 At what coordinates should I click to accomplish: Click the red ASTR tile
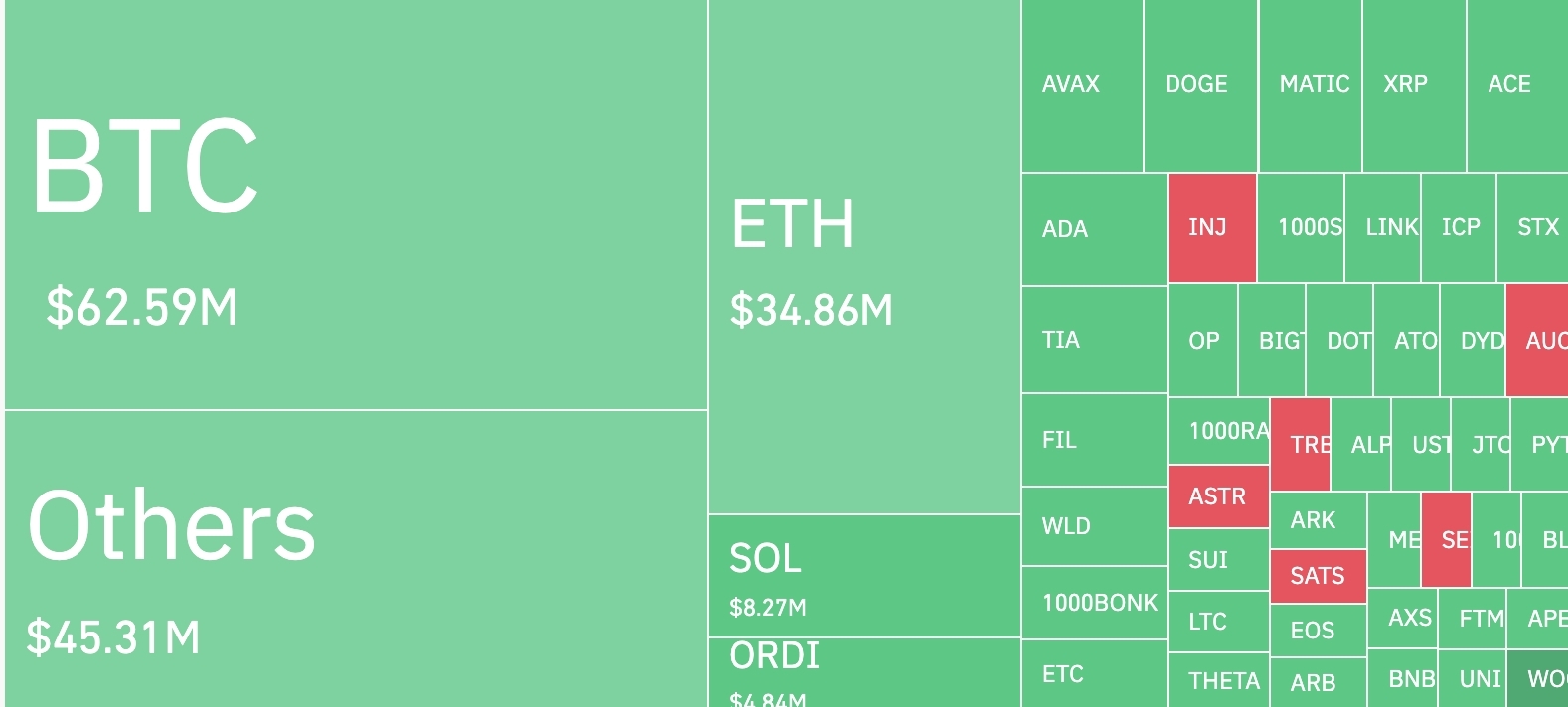point(1218,496)
